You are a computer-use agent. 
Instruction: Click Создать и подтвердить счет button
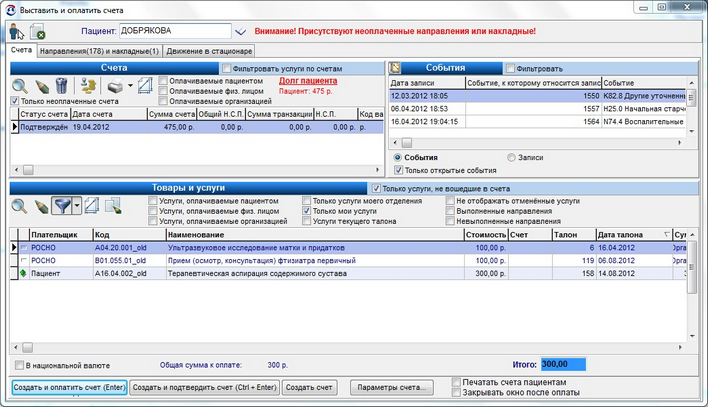(x=205, y=388)
